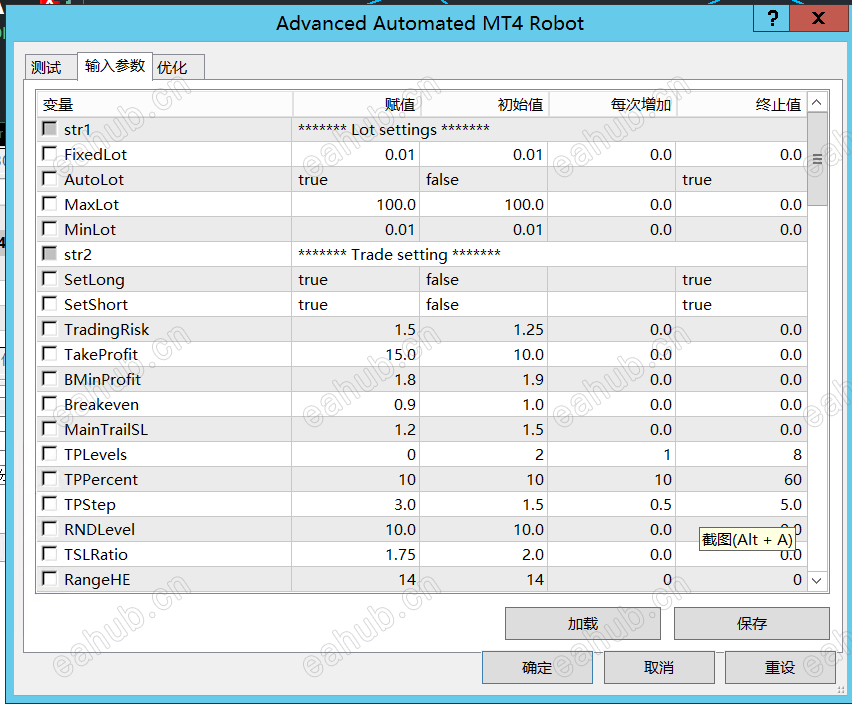Confirm with the 确定 button
Viewport: 852px width, 710px height.
tap(537, 668)
